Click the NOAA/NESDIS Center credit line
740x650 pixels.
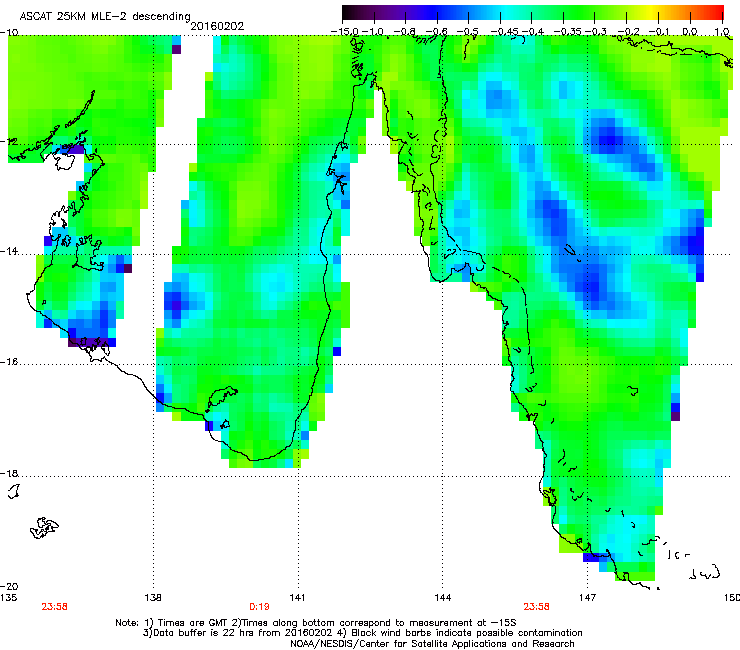(x=432, y=644)
